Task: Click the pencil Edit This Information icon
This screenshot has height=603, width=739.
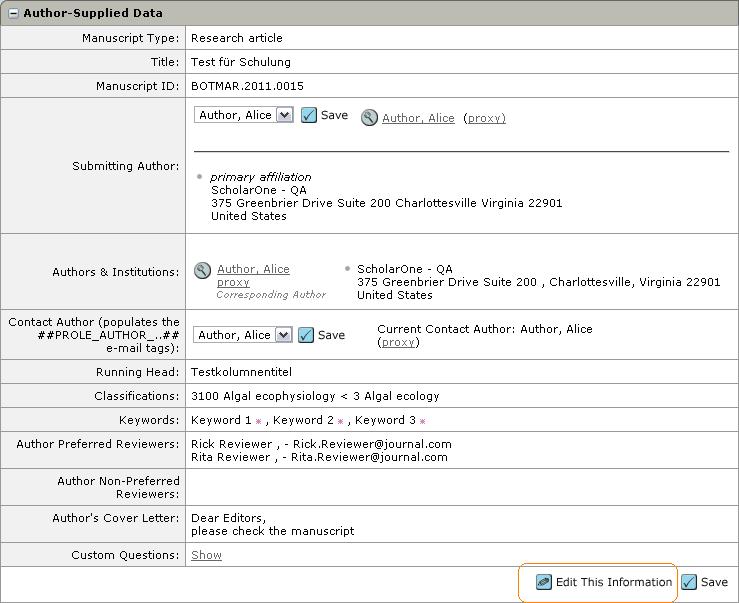Action: point(544,582)
